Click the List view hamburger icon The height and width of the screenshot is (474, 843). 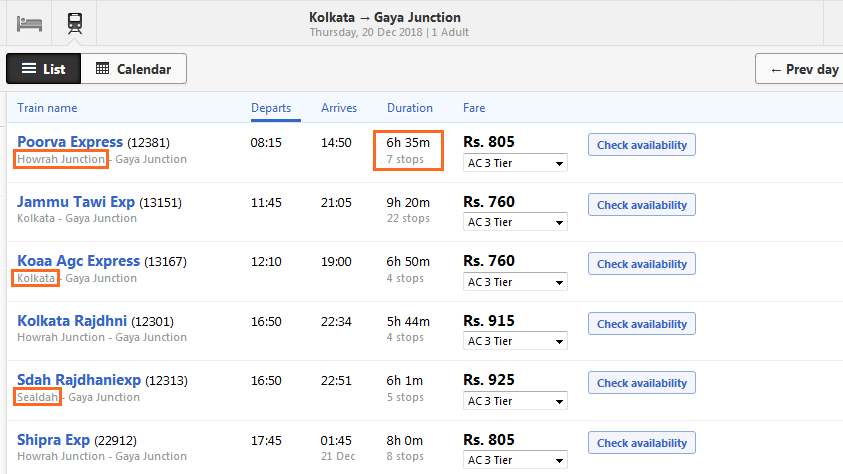(29, 69)
